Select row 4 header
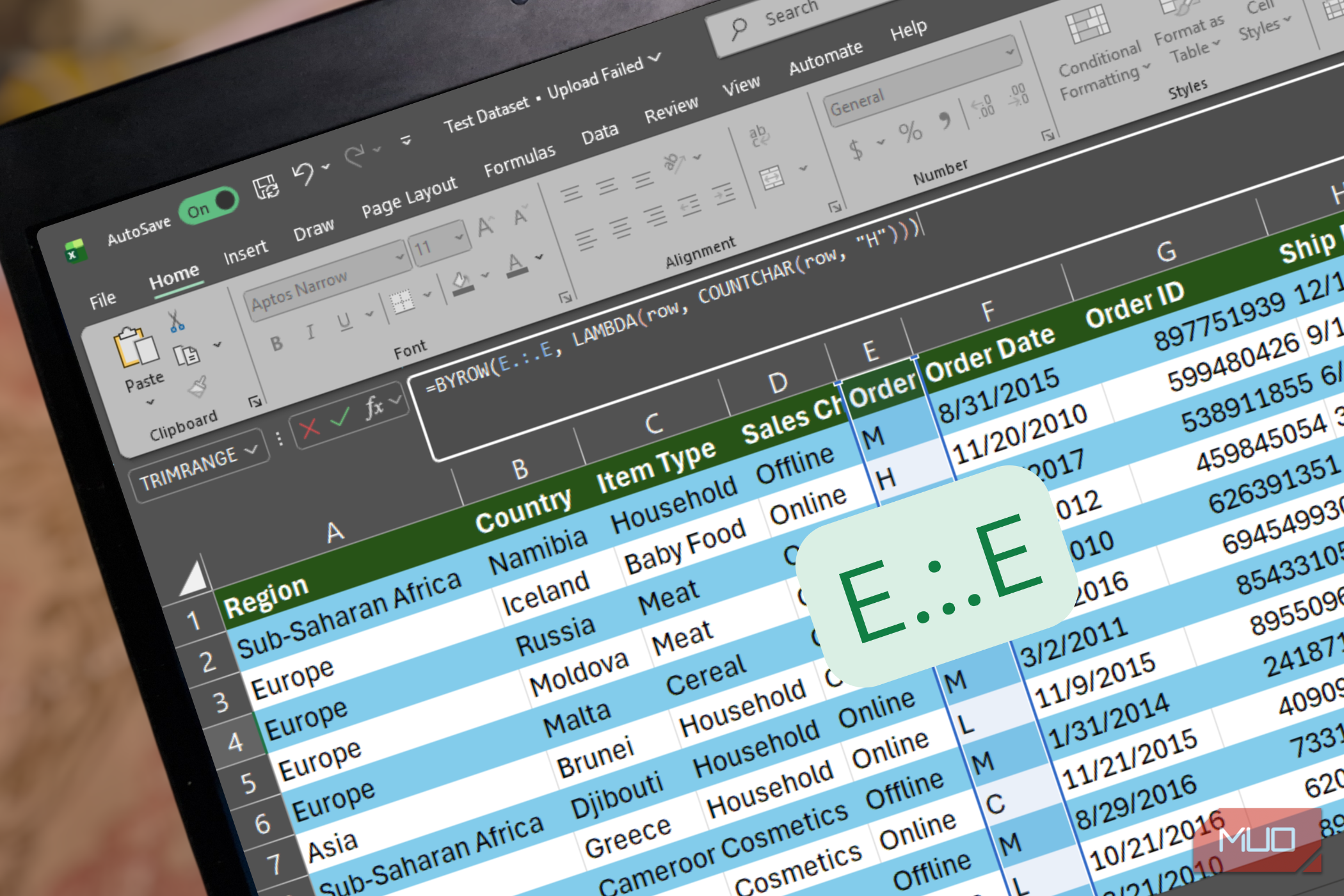The width and height of the screenshot is (1344, 896). click(x=236, y=742)
